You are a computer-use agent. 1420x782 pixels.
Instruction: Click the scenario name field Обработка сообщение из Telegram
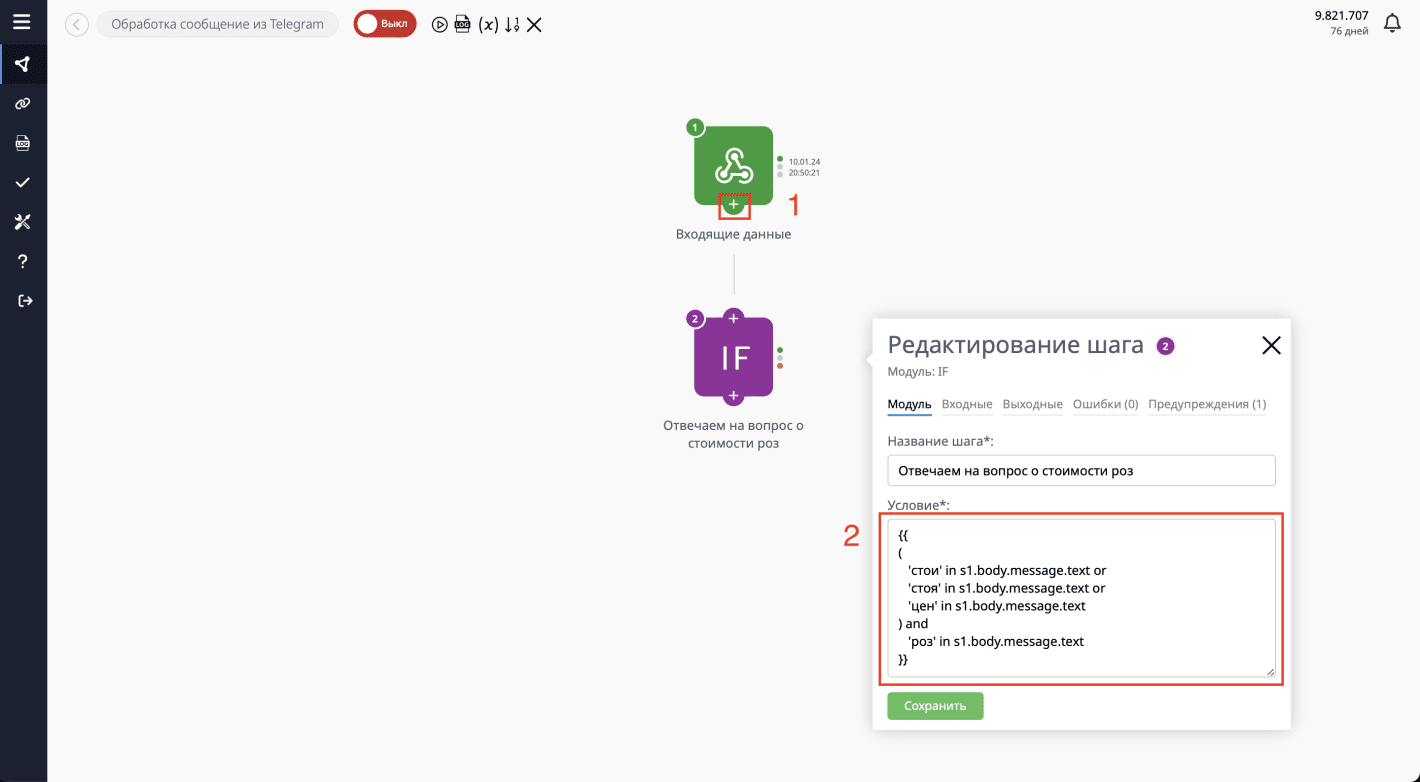(217, 23)
